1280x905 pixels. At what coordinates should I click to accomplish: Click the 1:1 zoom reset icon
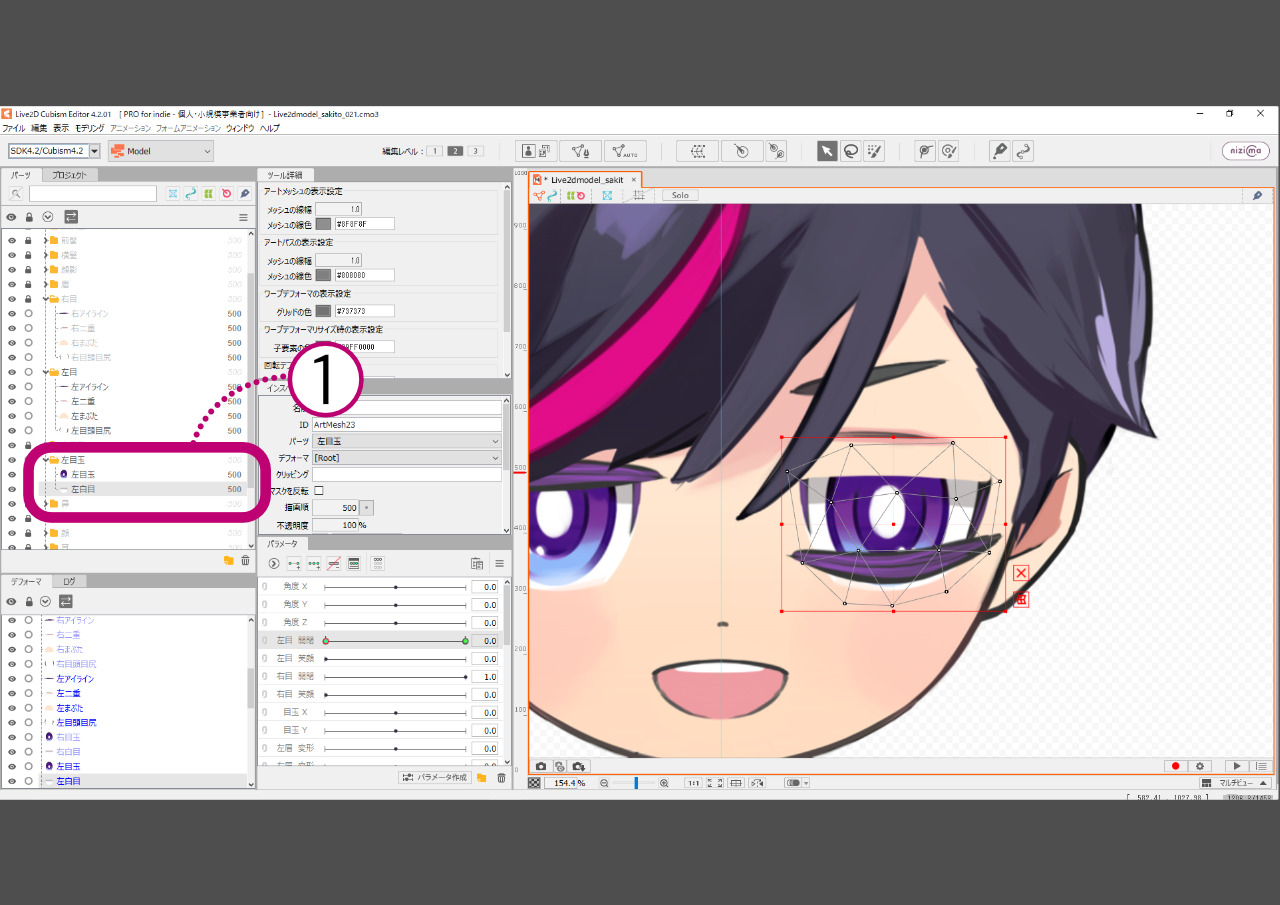click(x=693, y=783)
